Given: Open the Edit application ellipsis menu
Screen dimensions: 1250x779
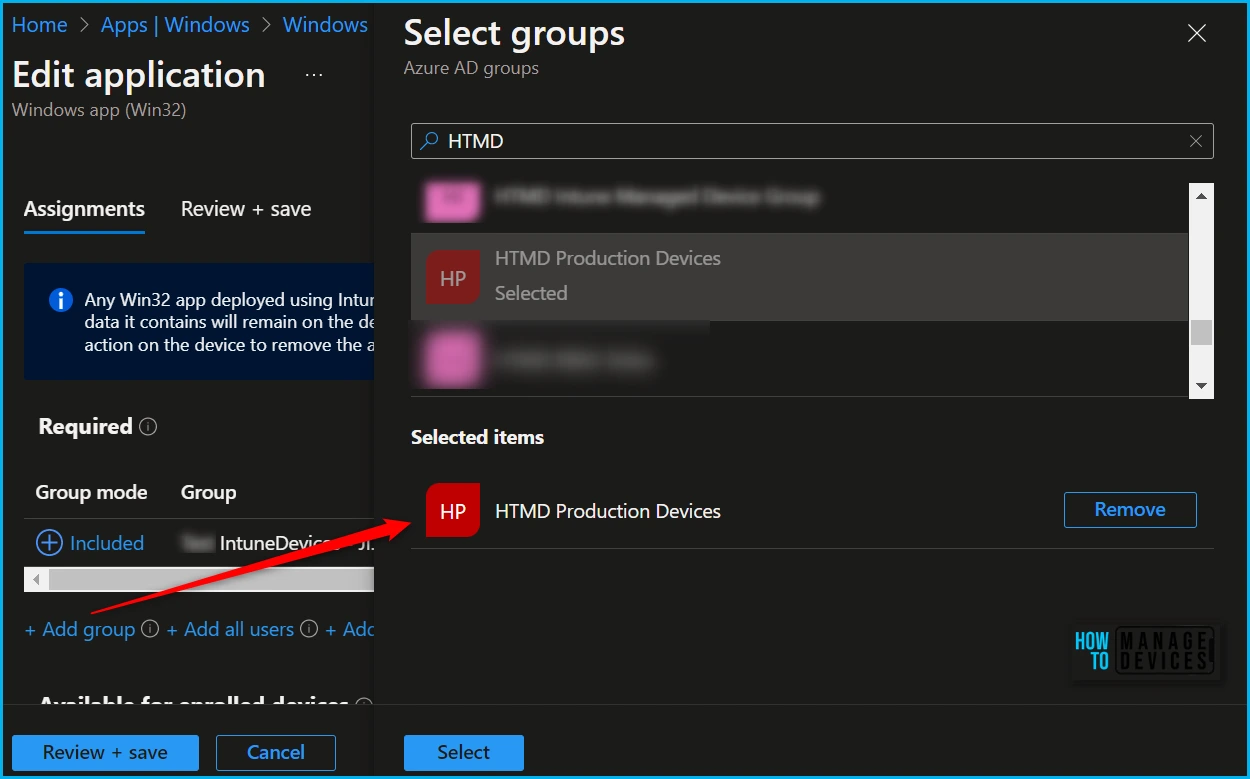Looking at the screenshot, I should click(x=314, y=76).
